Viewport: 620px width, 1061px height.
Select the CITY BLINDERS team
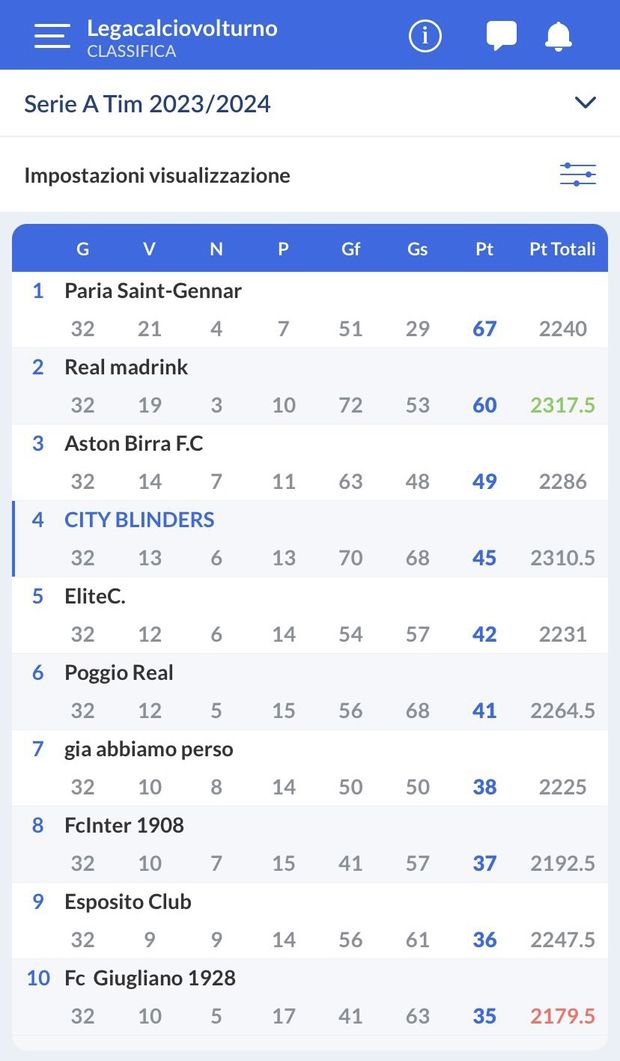139,520
